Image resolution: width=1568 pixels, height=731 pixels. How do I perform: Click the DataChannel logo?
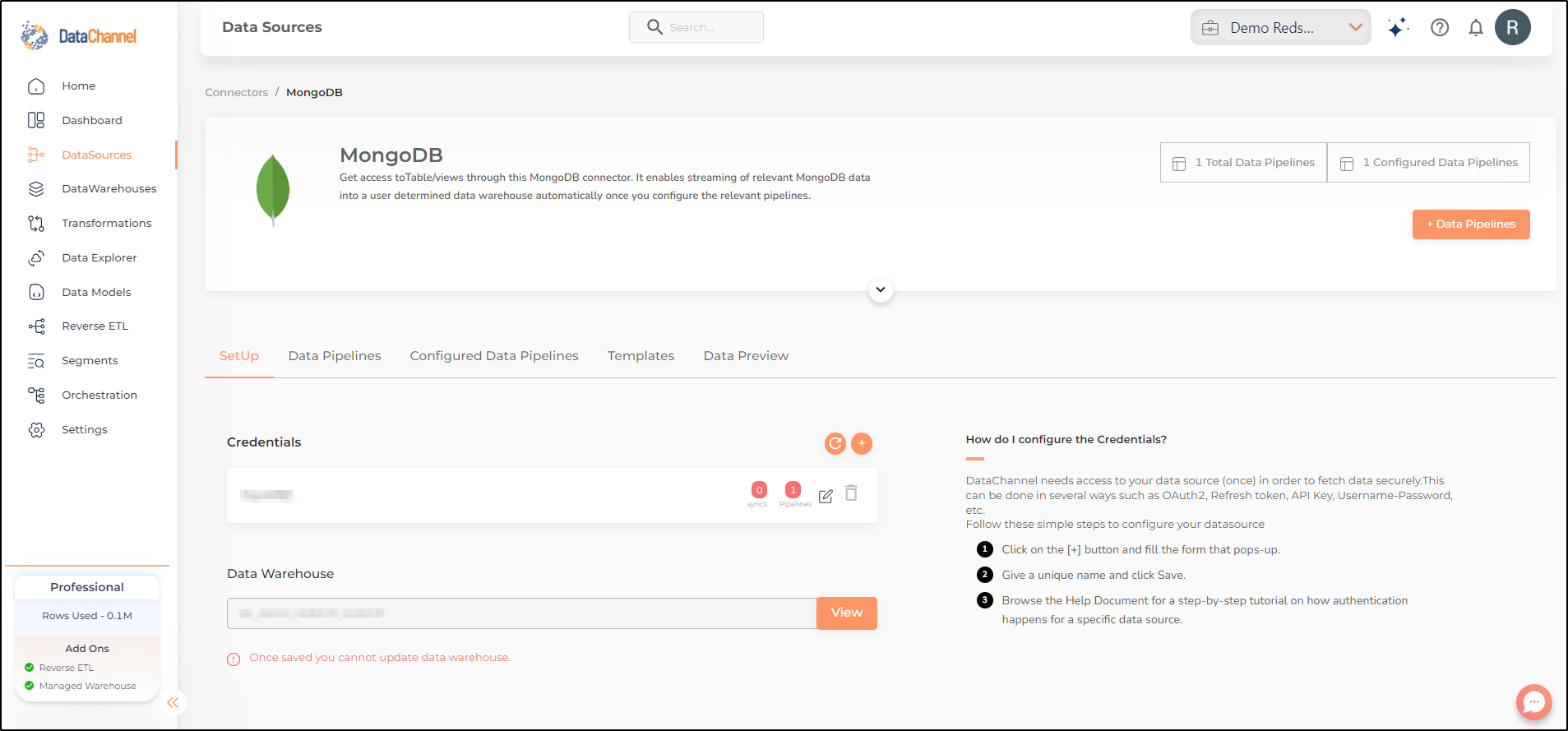79,36
